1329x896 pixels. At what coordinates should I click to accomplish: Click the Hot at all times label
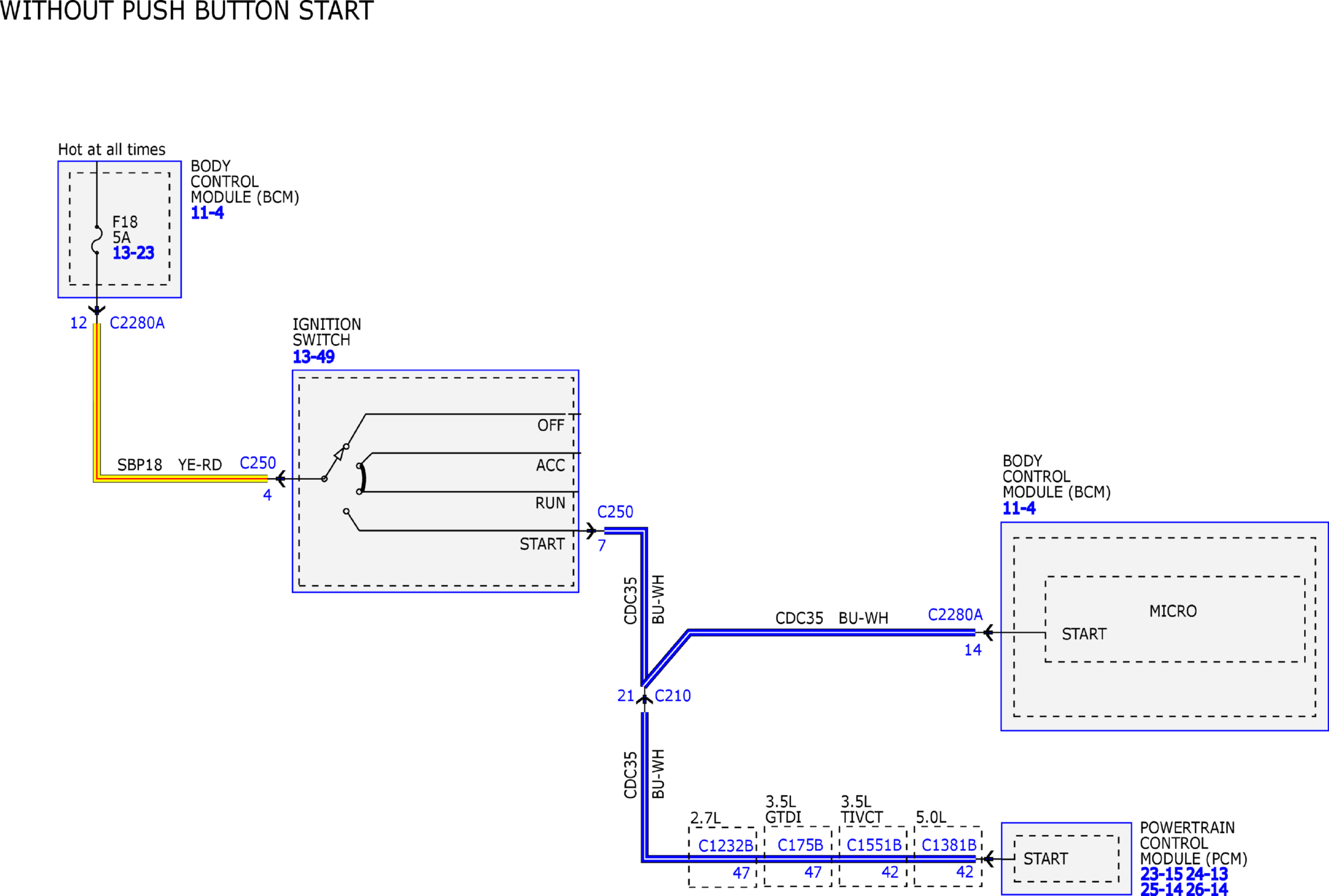pyautogui.click(x=112, y=150)
